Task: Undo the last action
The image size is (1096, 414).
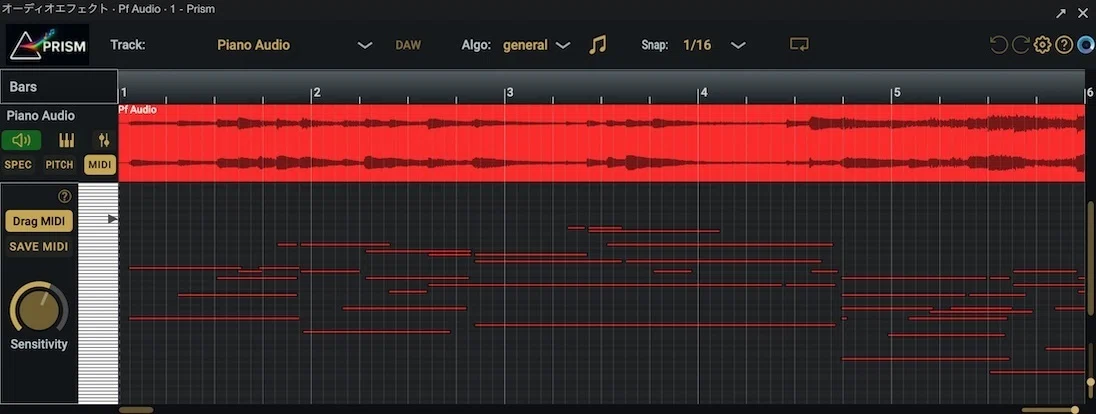Action: coord(999,45)
